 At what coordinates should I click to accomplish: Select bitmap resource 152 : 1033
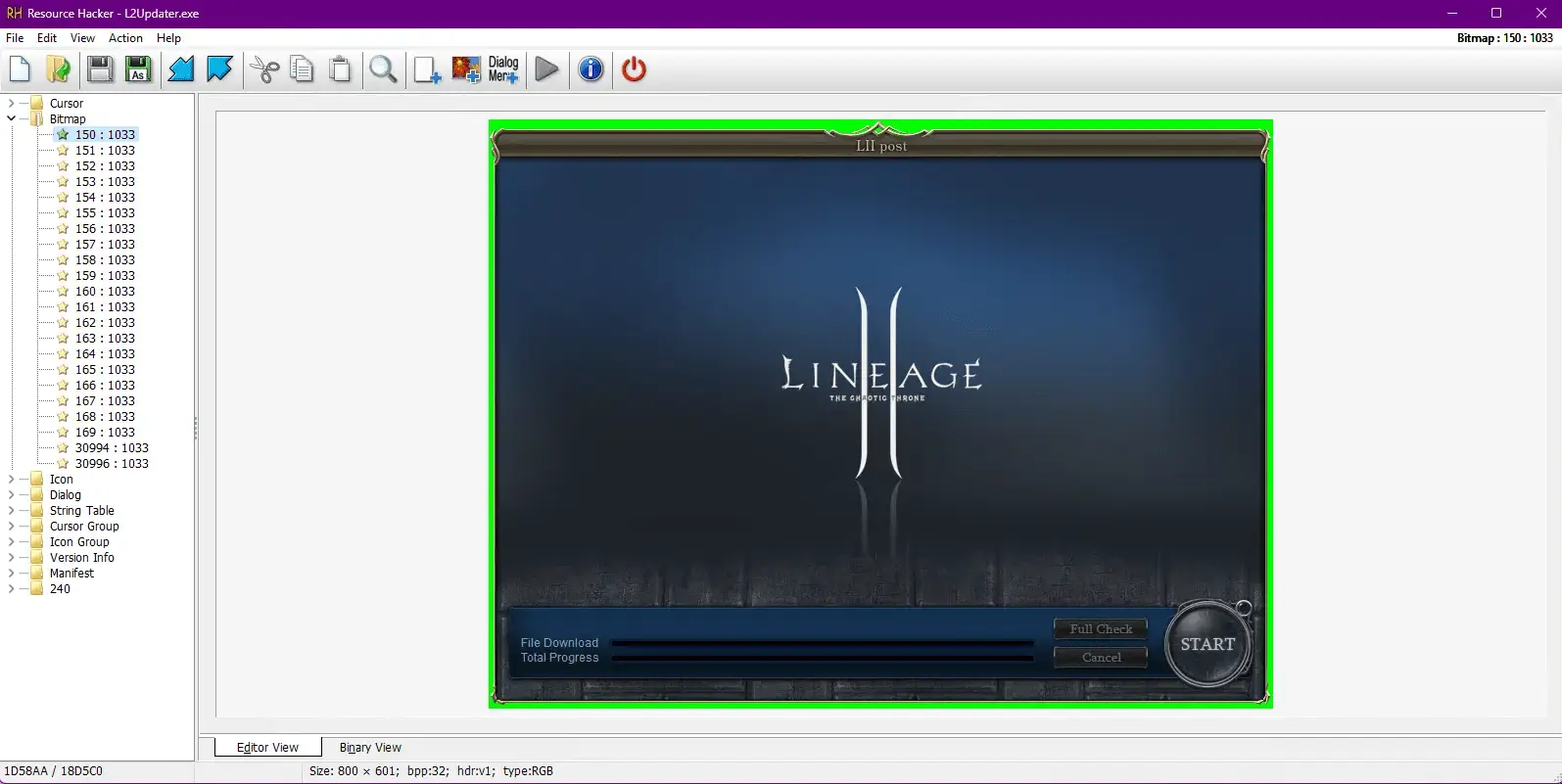click(x=105, y=165)
